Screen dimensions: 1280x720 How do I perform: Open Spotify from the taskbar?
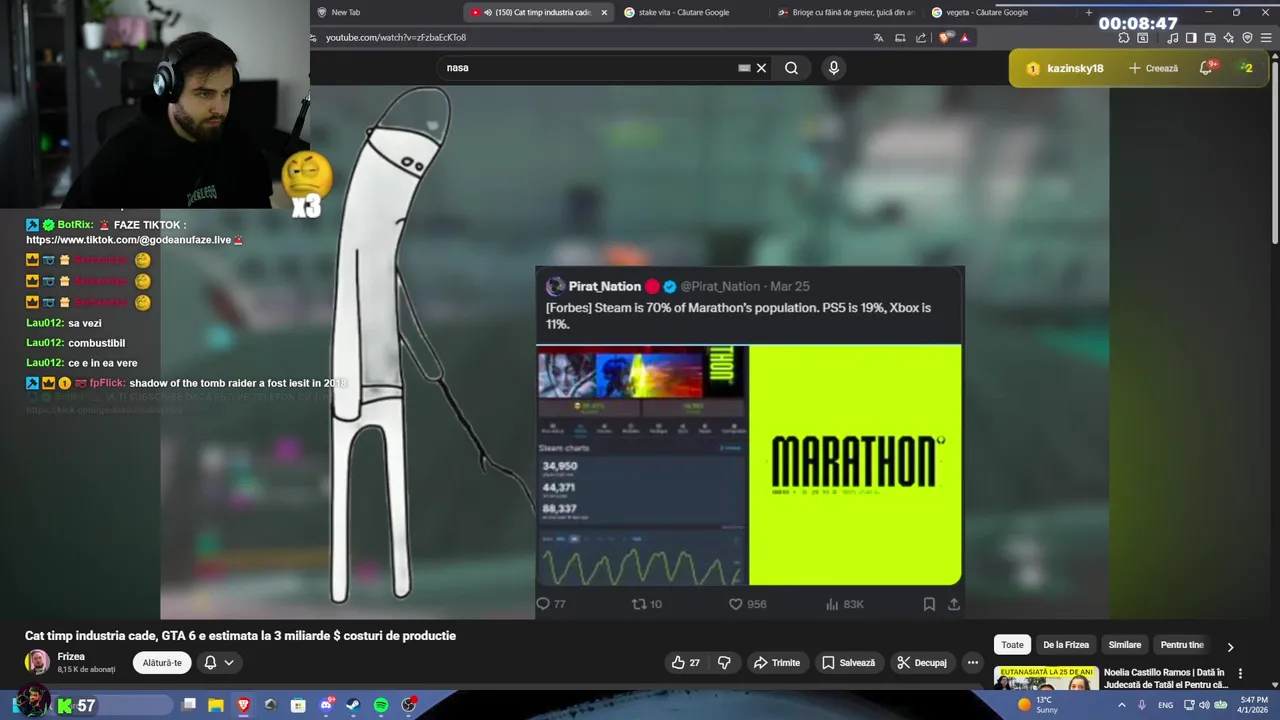pos(381,705)
